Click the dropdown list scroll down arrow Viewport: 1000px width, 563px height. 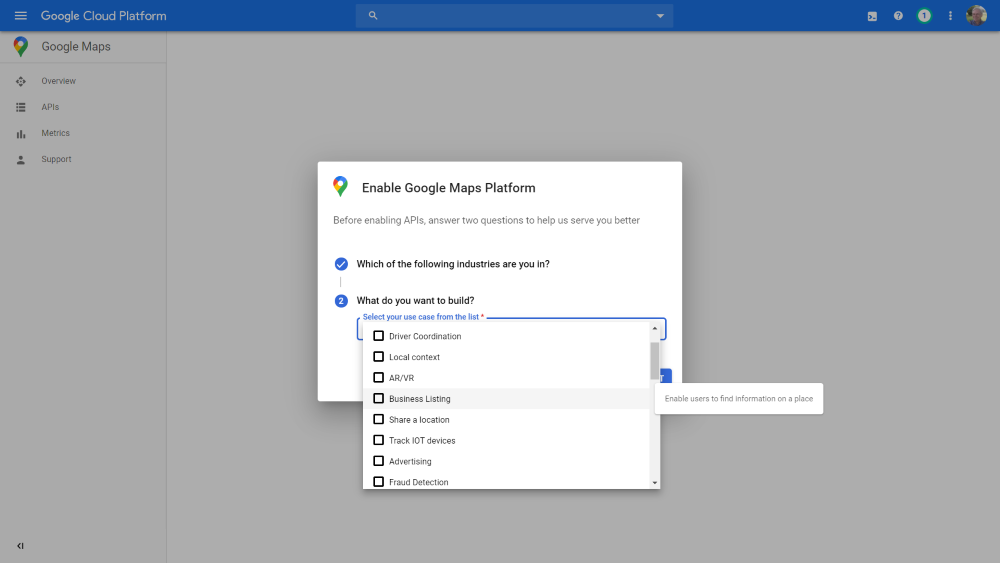(654, 483)
